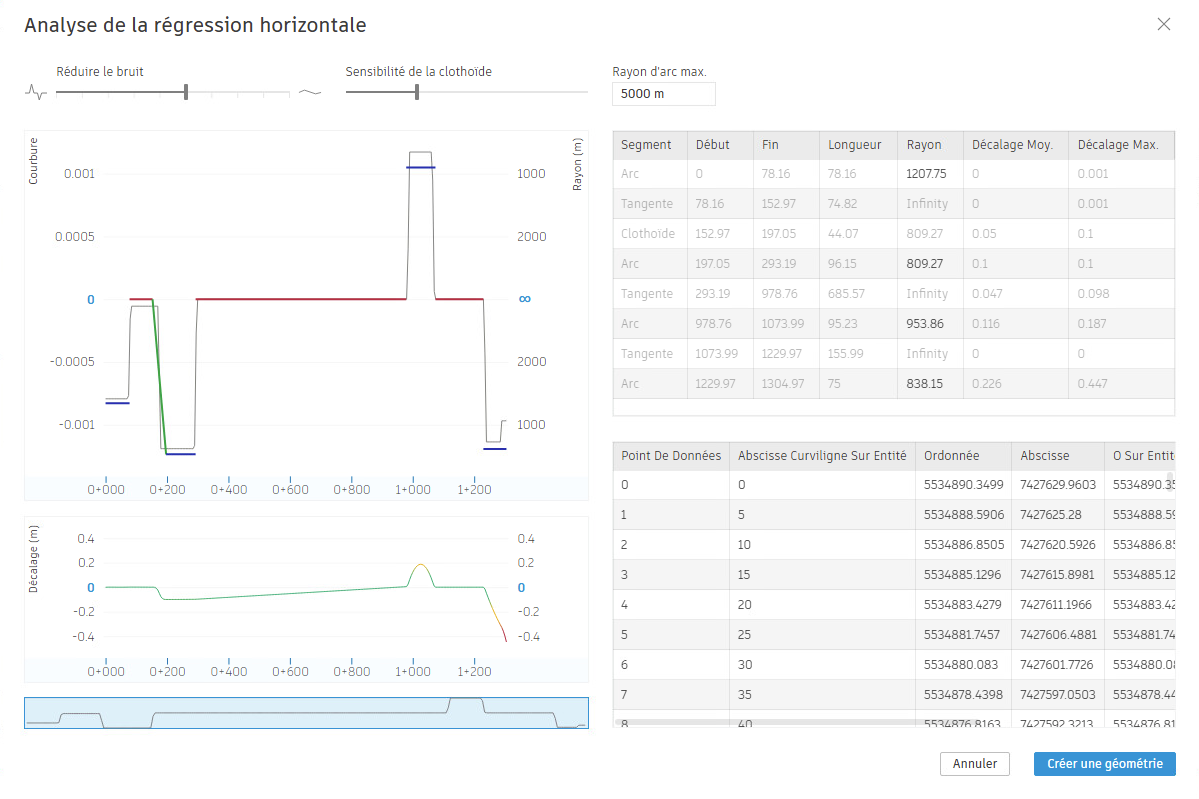
Task: Click the noisy waveform icon beside Réduire le bruit
Action: point(36,93)
